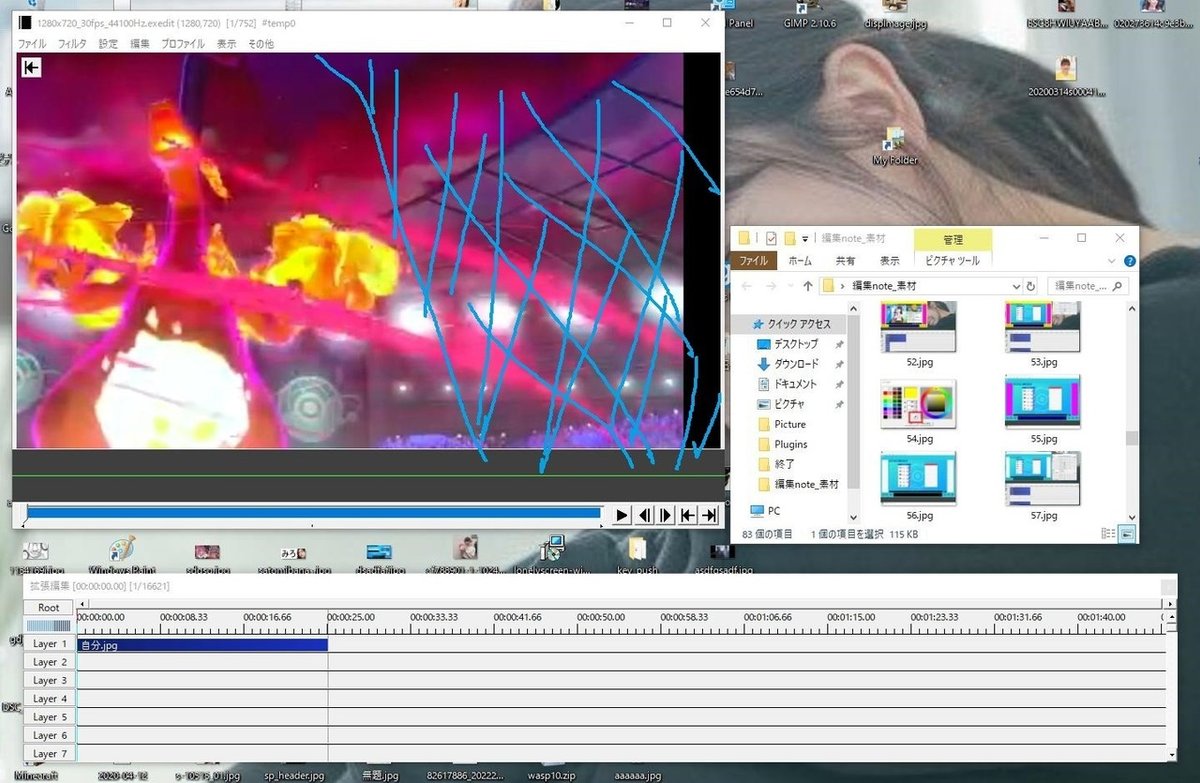Click the Explorer forward arrow
The width and height of the screenshot is (1200, 783).
click(x=770, y=286)
